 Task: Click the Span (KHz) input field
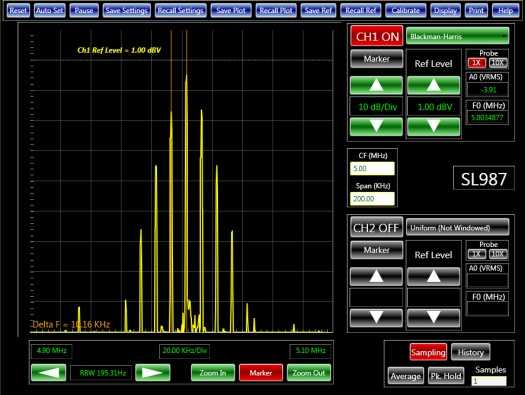click(x=372, y=199)
